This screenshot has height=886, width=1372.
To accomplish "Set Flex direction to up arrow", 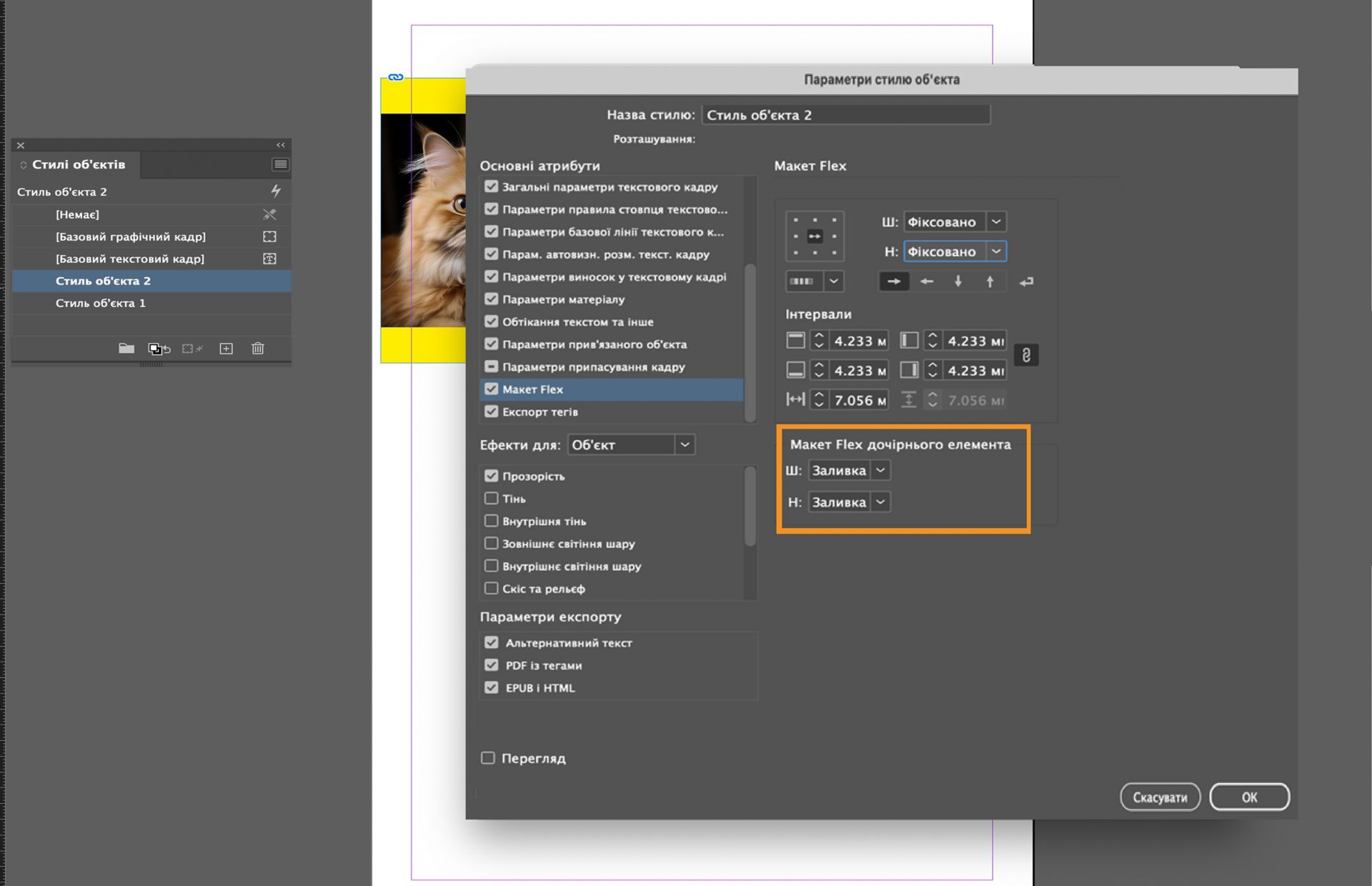I will [x=990, y=282].
